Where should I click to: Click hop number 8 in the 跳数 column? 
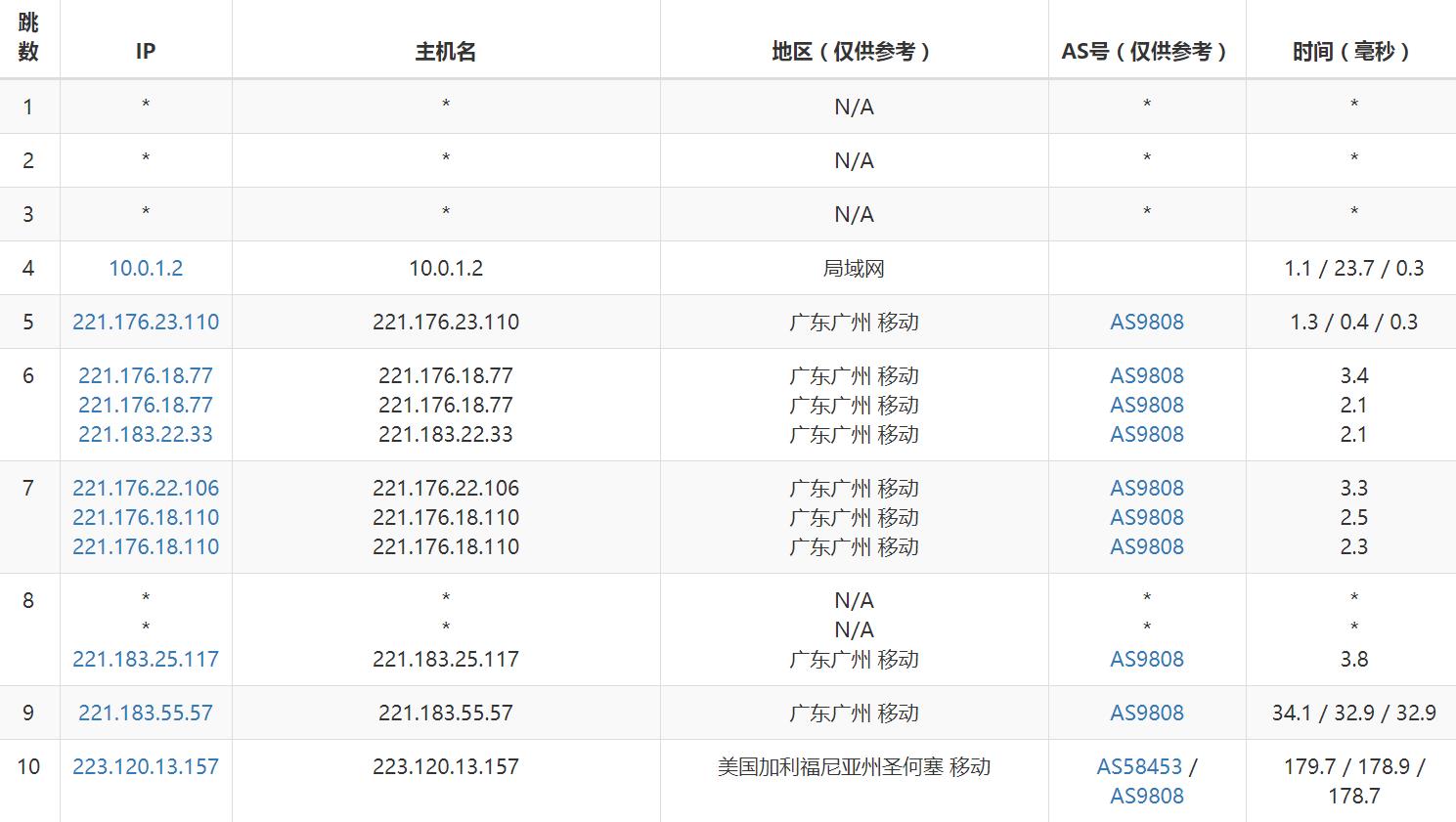28,600
